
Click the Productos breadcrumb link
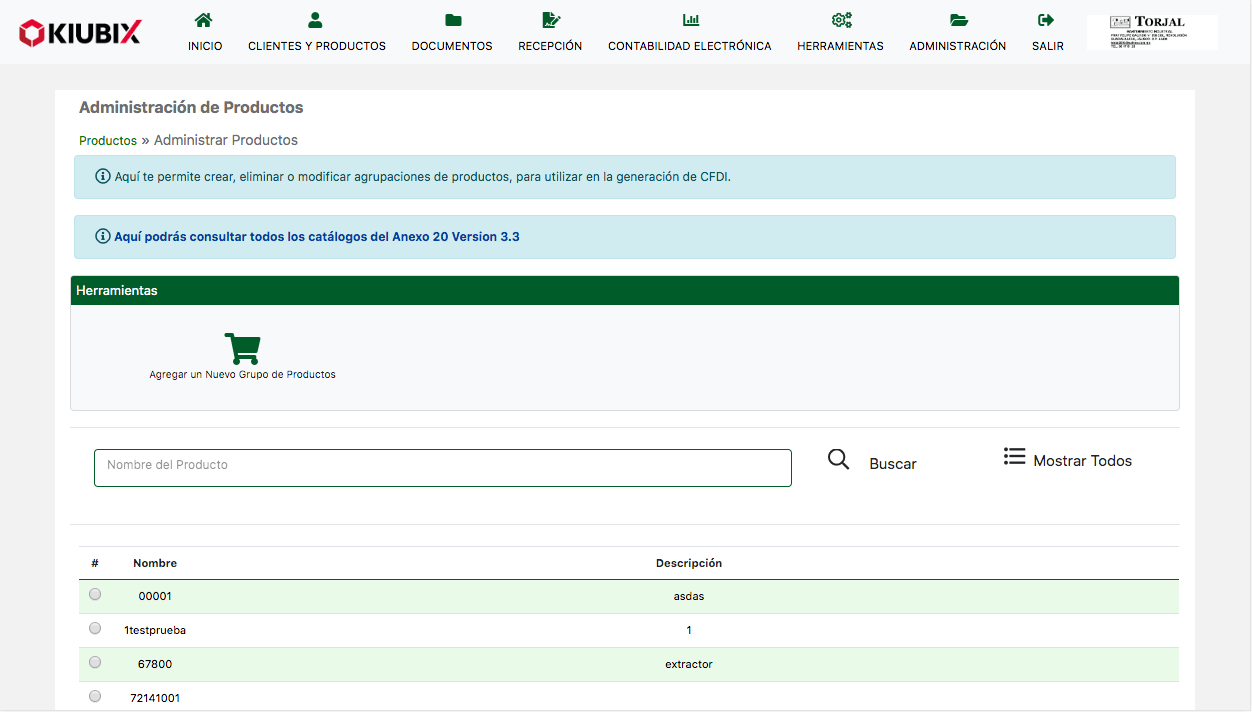pos(108,141)
